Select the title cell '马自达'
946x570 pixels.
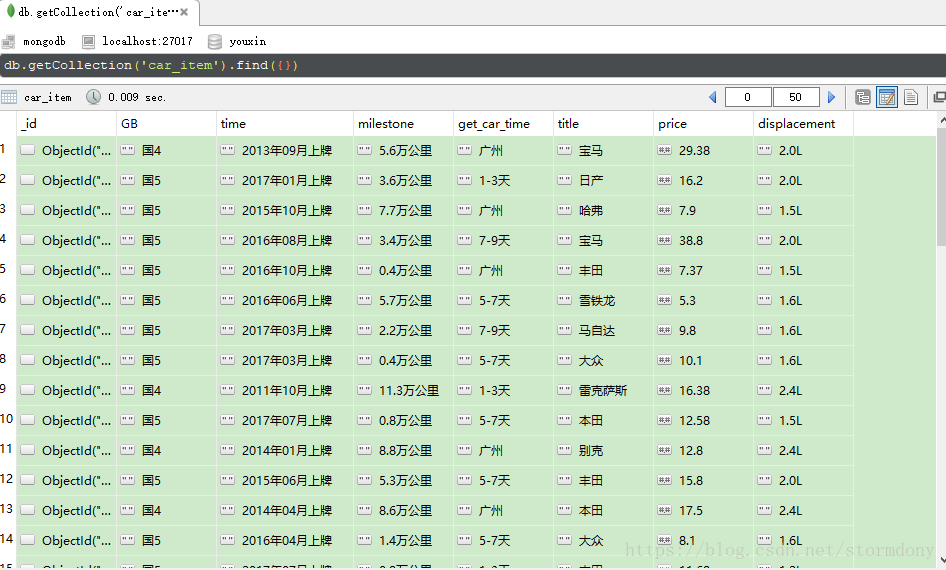click(x=603, y=331)
